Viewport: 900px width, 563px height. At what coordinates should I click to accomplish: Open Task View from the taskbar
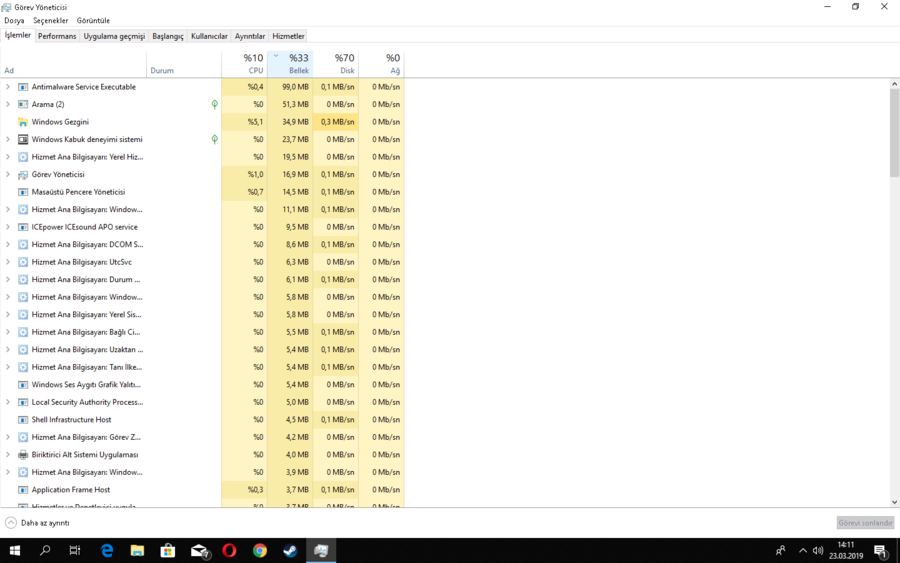click(75, 551)
